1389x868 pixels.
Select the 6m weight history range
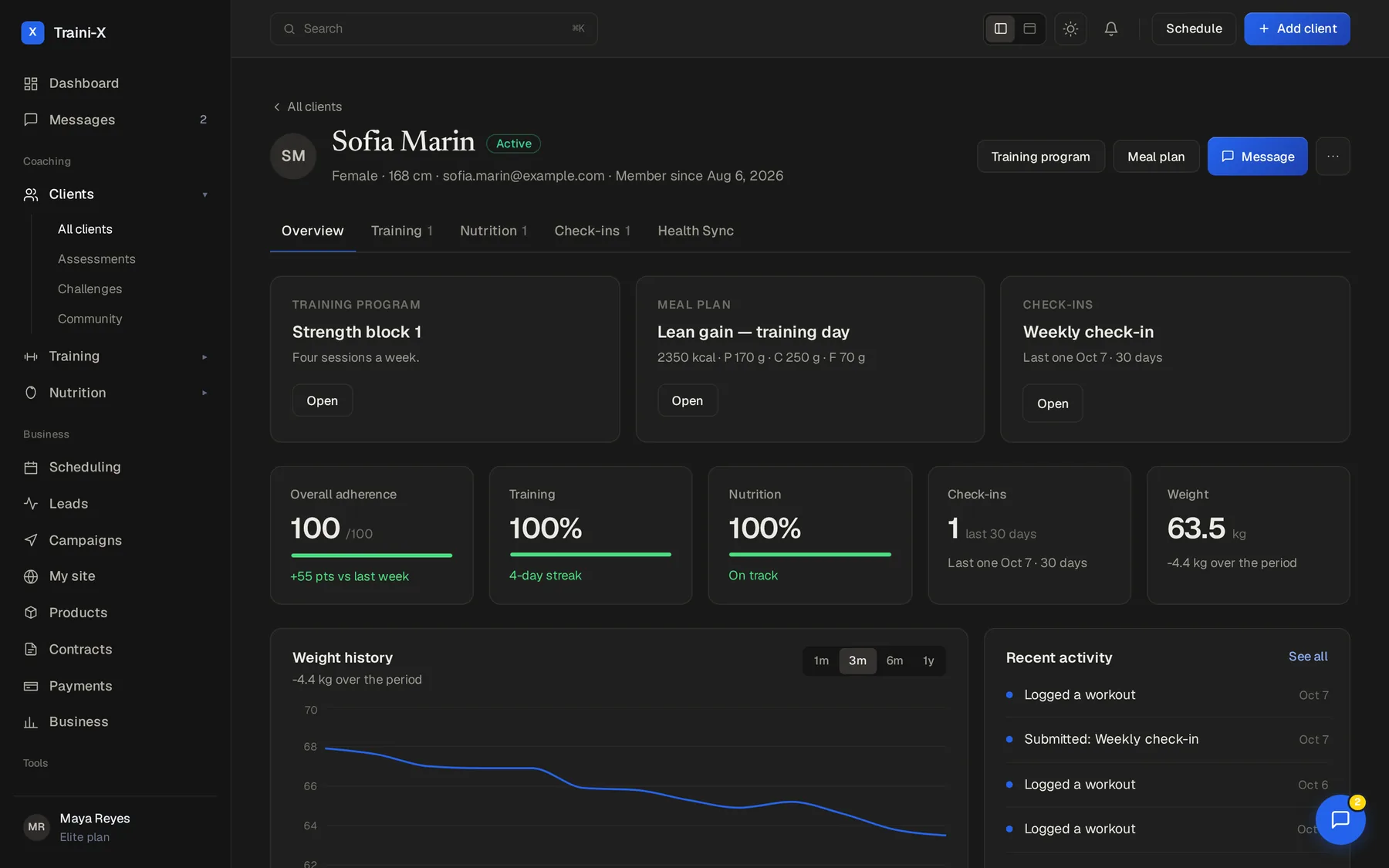894,660
